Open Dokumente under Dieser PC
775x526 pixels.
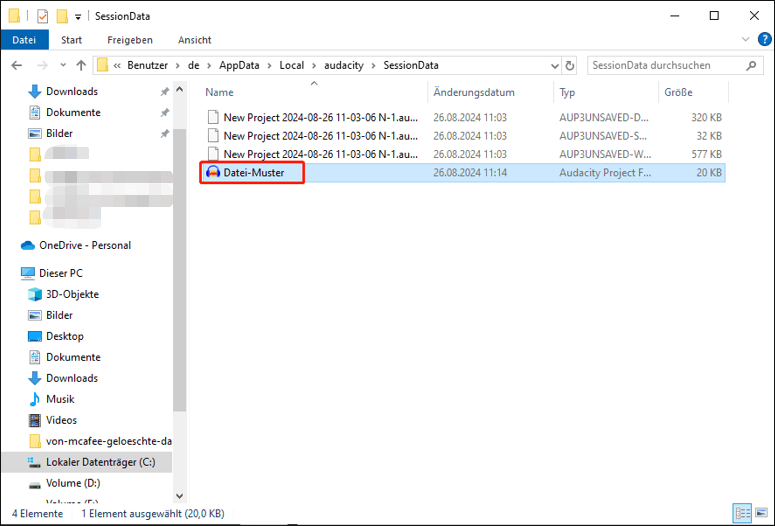coord(73,357)
